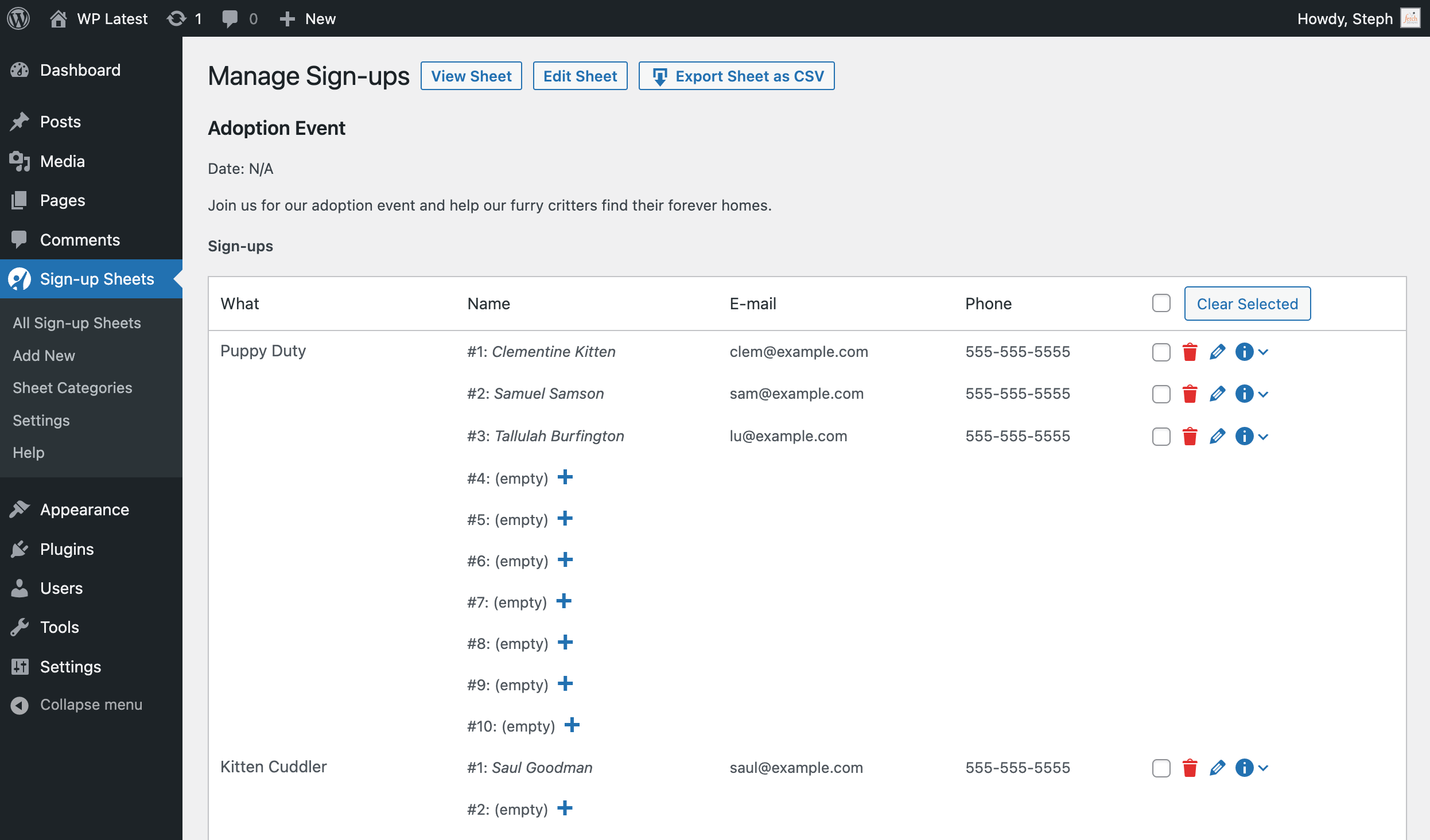
Task: Show info for Tallulah Burfington's sign-up
Action: pos(1244,436)
